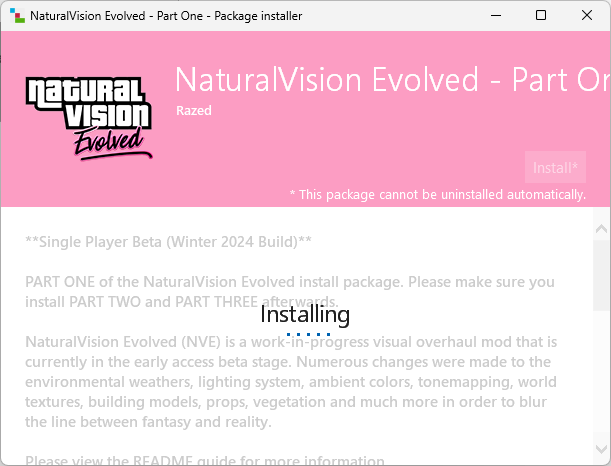Click the description scrollbar thumb
Image resolution: width=611 pixels, height=466 pixels.
pos(602,275)
